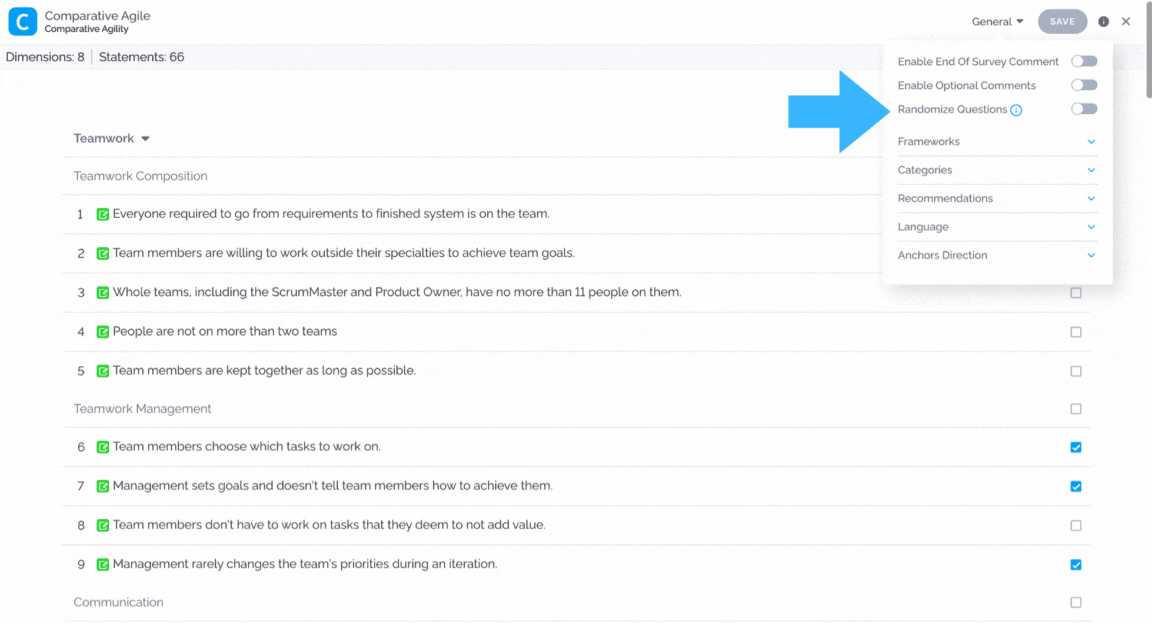Click the SAVE button
Image resolution: width=1152 pixels, height=623 pixels.
[x=1062, y=21]
